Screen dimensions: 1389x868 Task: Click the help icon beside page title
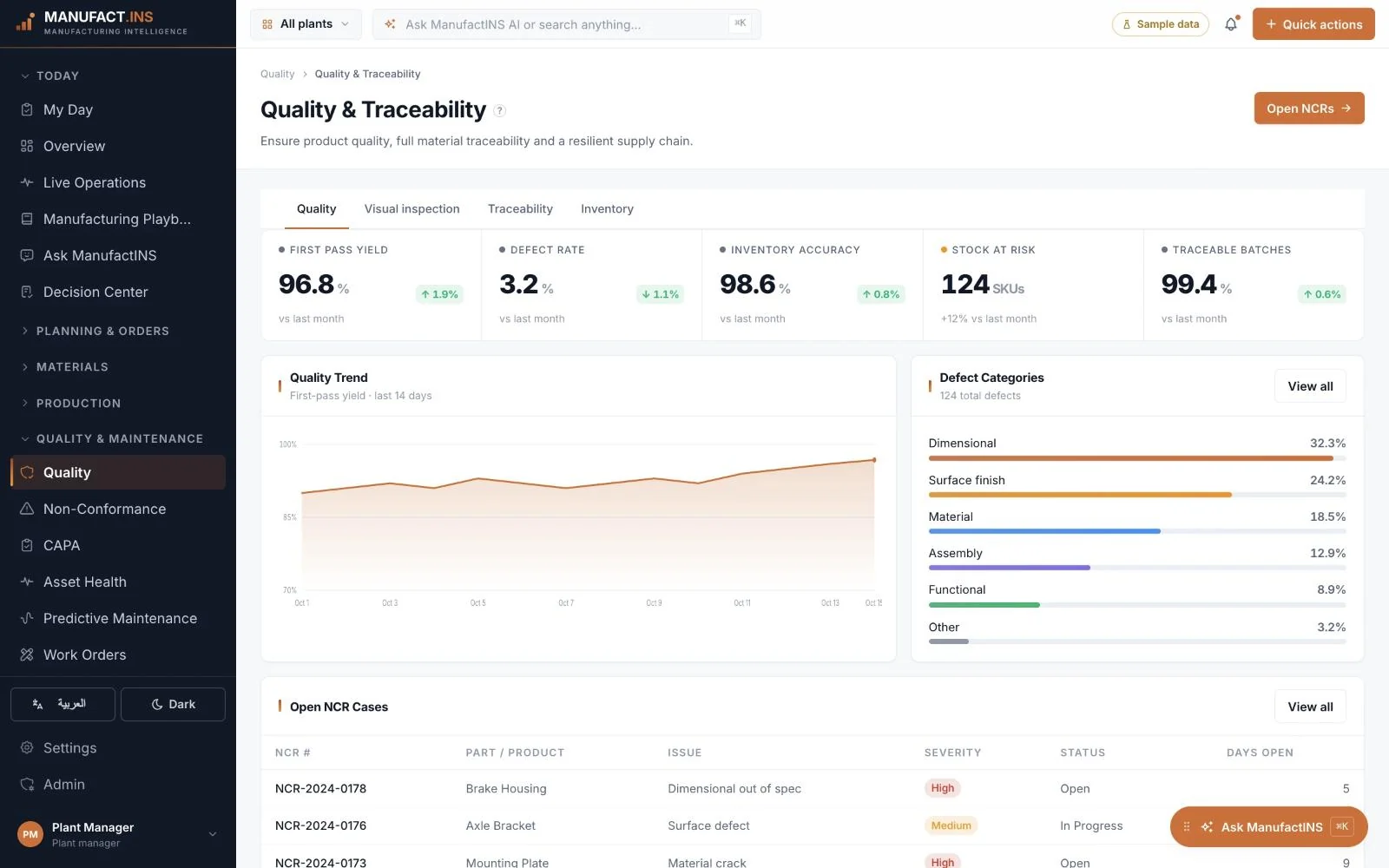pos(499,110)
